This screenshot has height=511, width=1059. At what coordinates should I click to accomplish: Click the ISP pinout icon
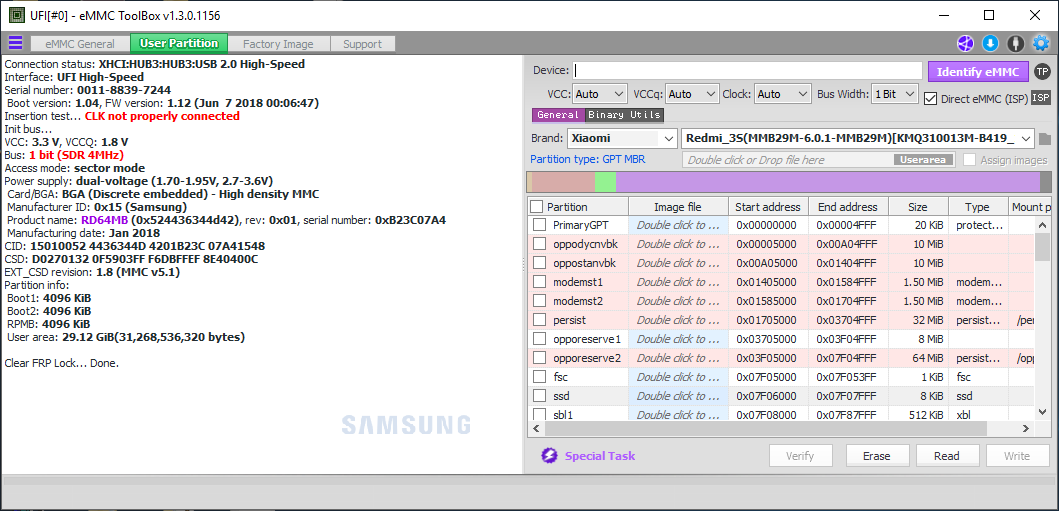click(x=1041, y=98)
